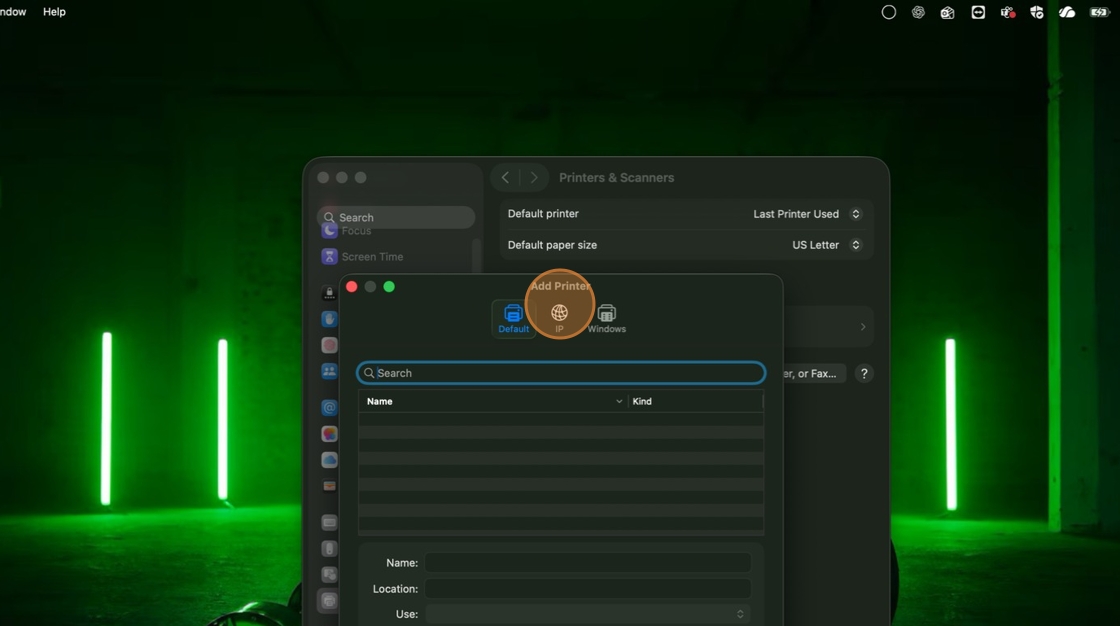Click the Location text field
Image resolution: width=1120 pixels, height=626 pixels.
coord(587,588)
